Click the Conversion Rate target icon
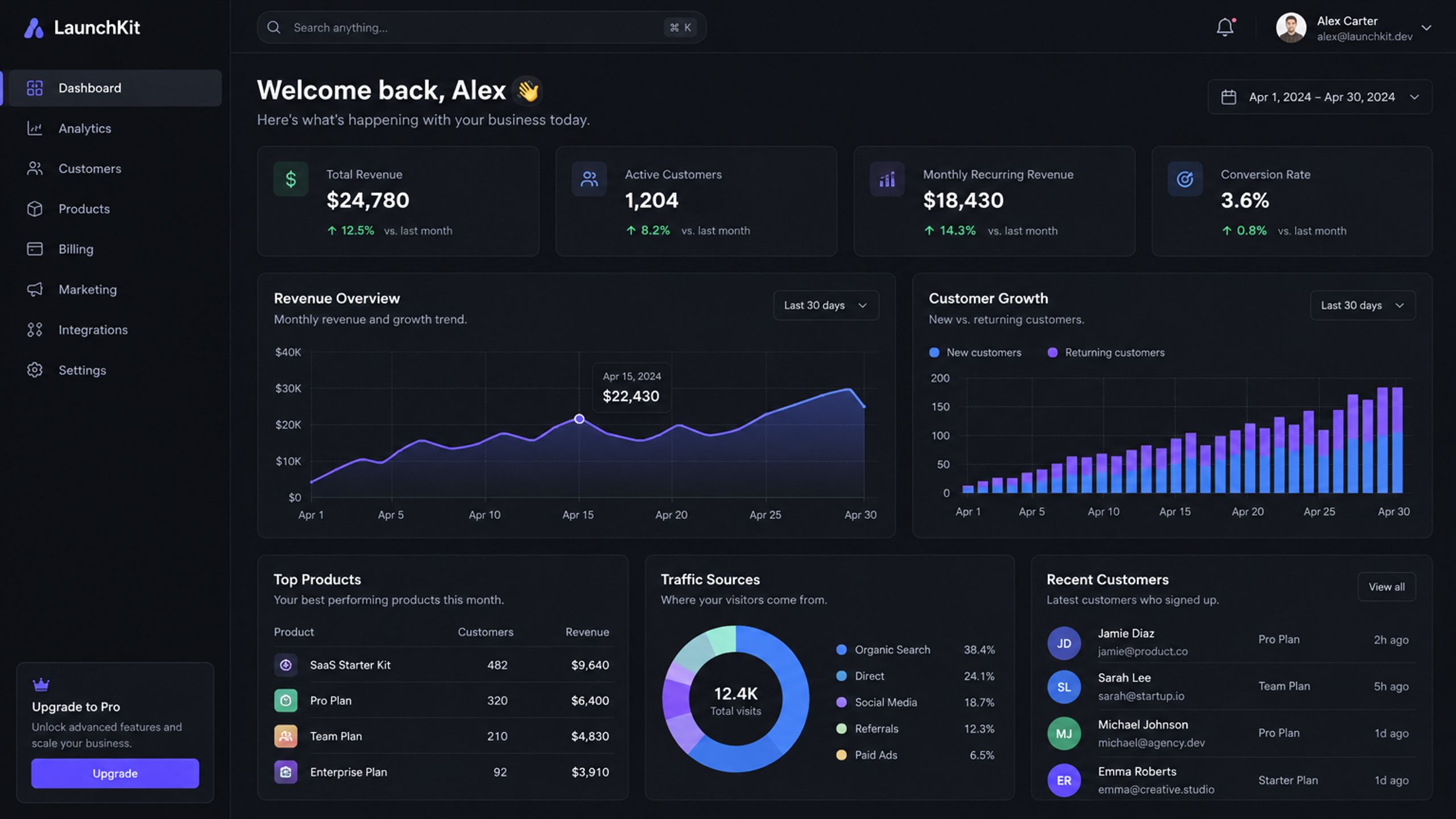The width and height of the screenshot is (1456, 819). 1185,179
